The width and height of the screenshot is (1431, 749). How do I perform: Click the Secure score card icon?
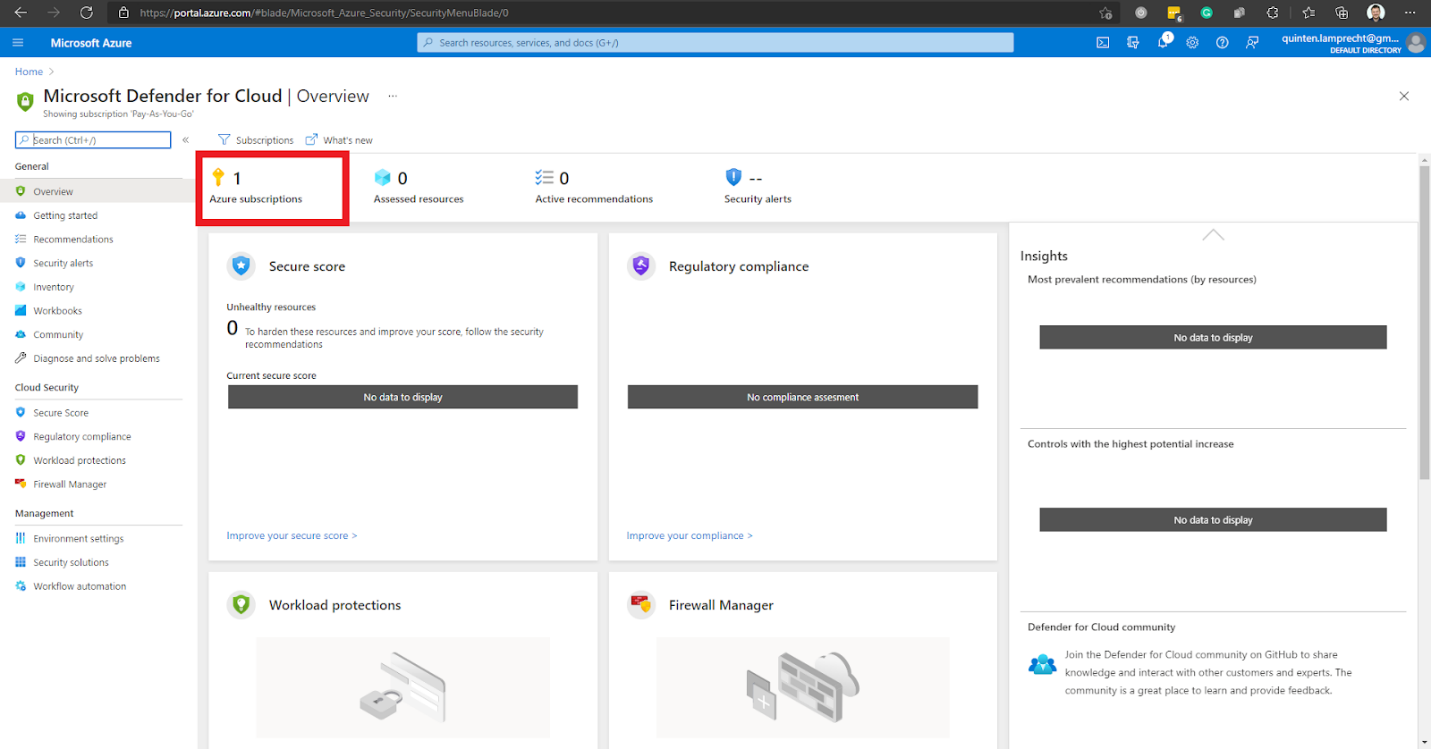click(x=241, y=266)
